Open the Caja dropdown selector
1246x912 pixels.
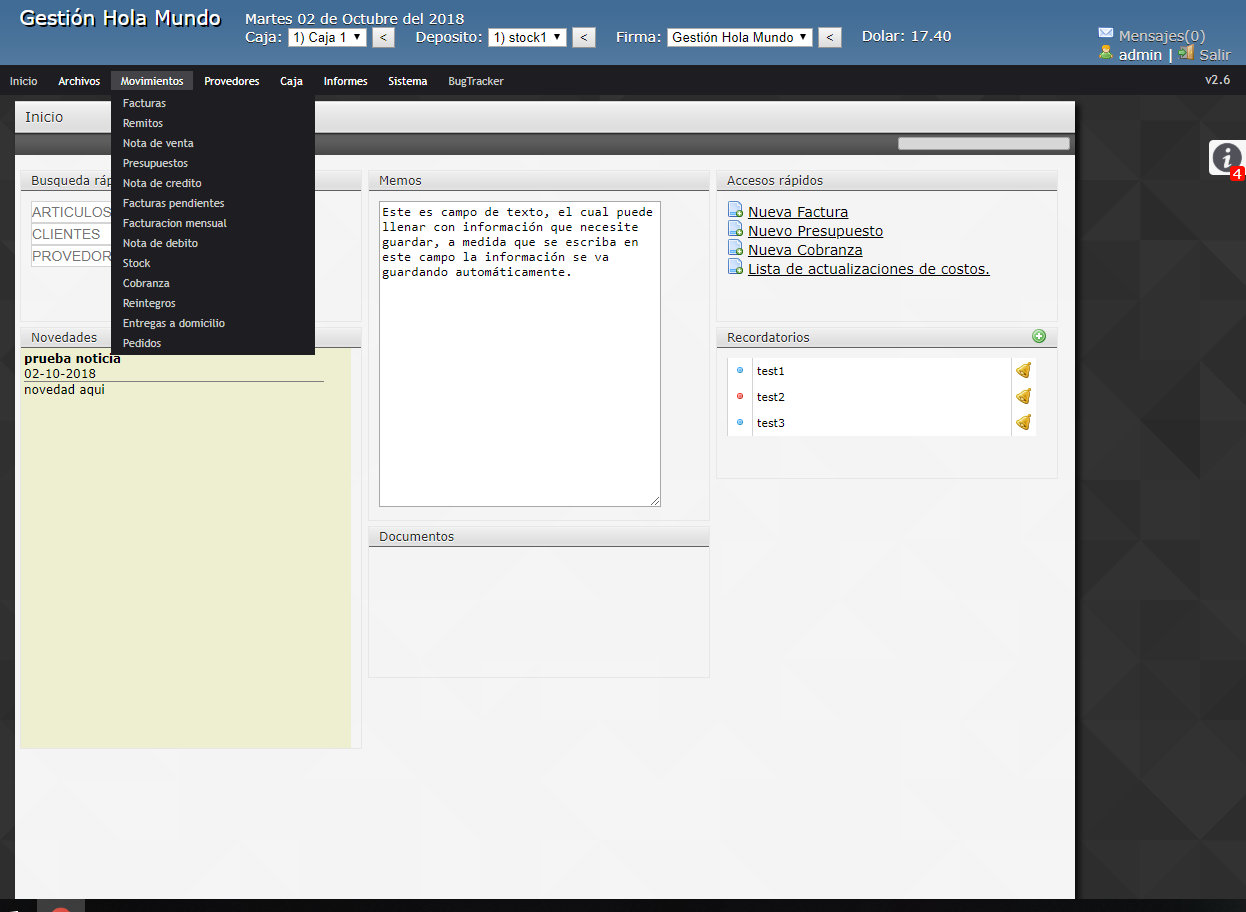pos(327,37)
